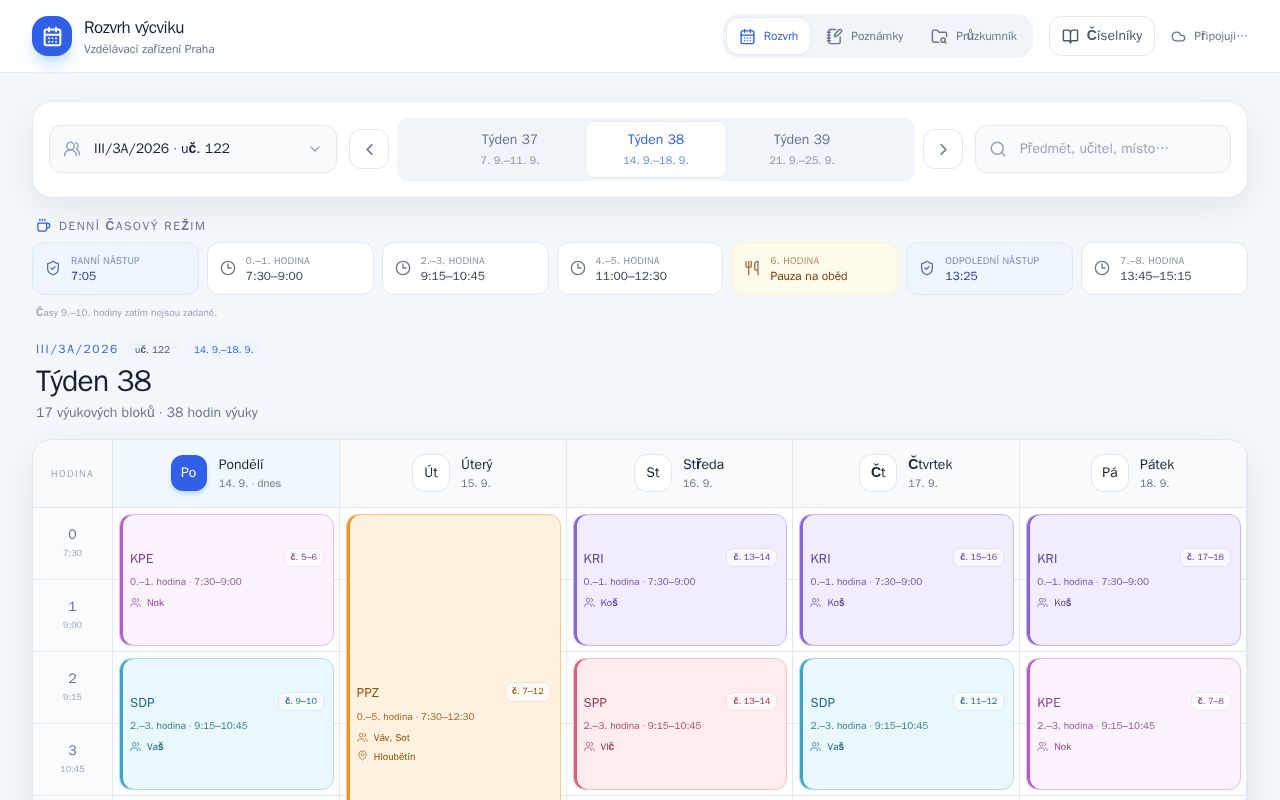This screenshot has width=1280, height=800.
Task: Click the 14. 9.–18. 9. chip above the heading
Action: 223,350
